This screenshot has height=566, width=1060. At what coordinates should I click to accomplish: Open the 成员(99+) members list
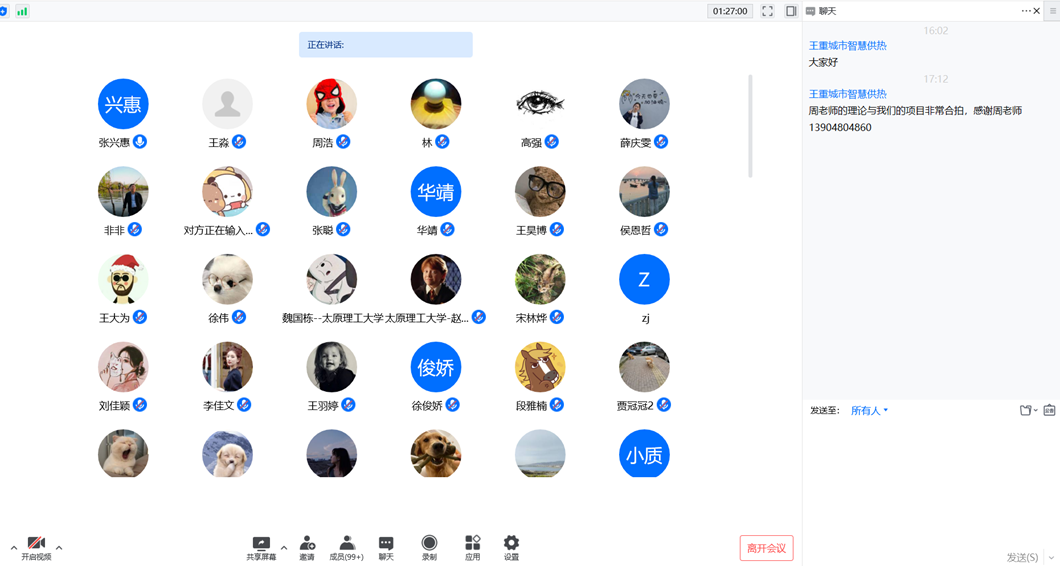(346, 547)
